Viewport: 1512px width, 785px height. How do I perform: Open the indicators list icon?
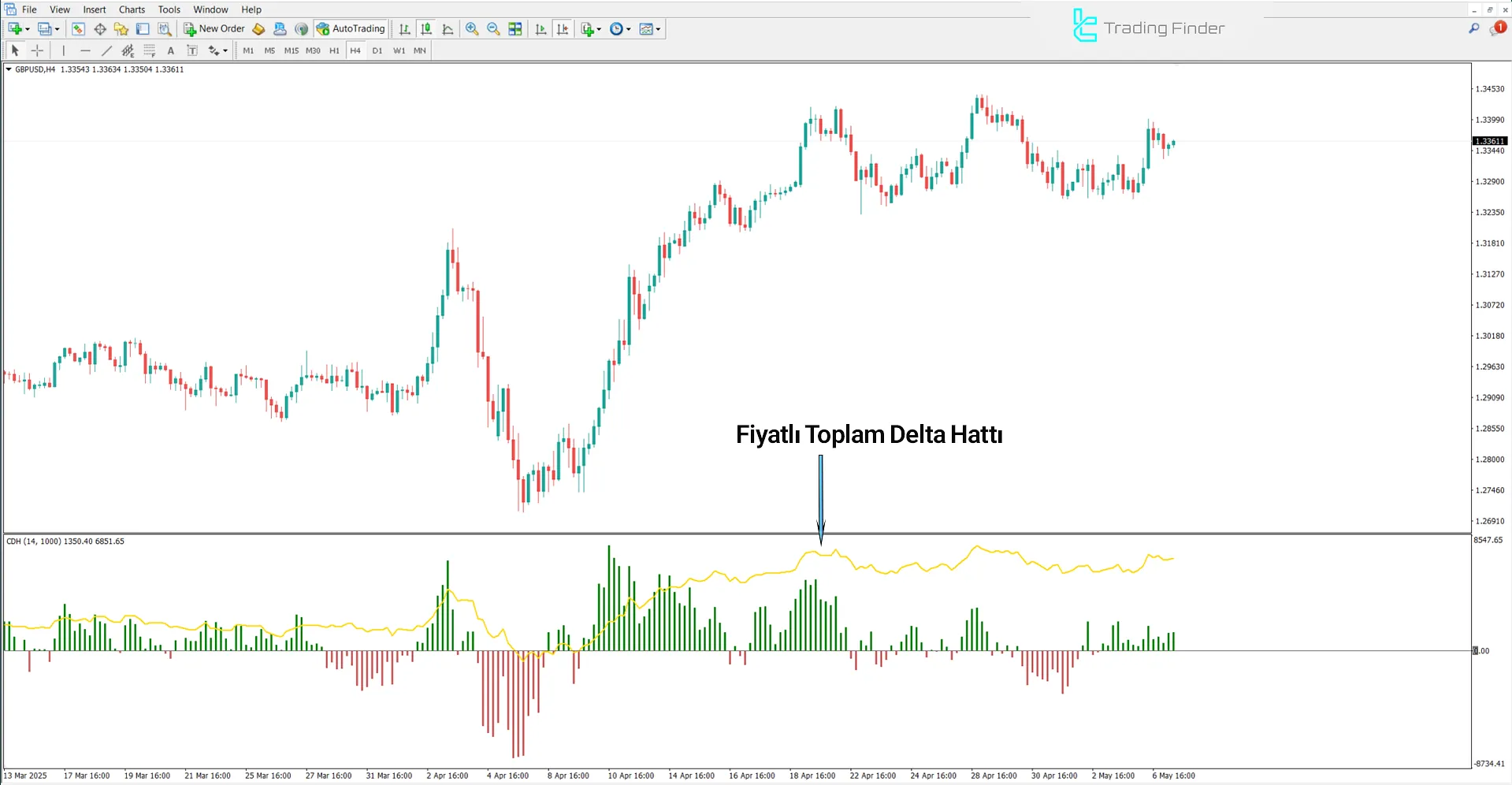coord(587,29)
